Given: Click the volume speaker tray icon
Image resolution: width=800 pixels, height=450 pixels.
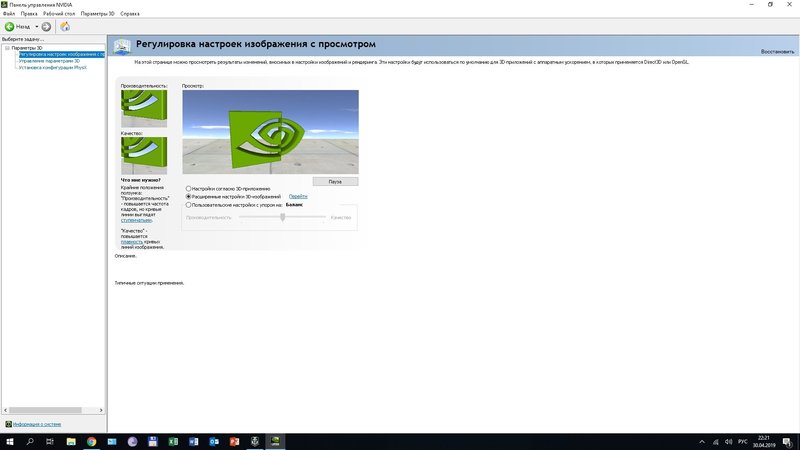Looking at the screenshot, I should point(729,442).
